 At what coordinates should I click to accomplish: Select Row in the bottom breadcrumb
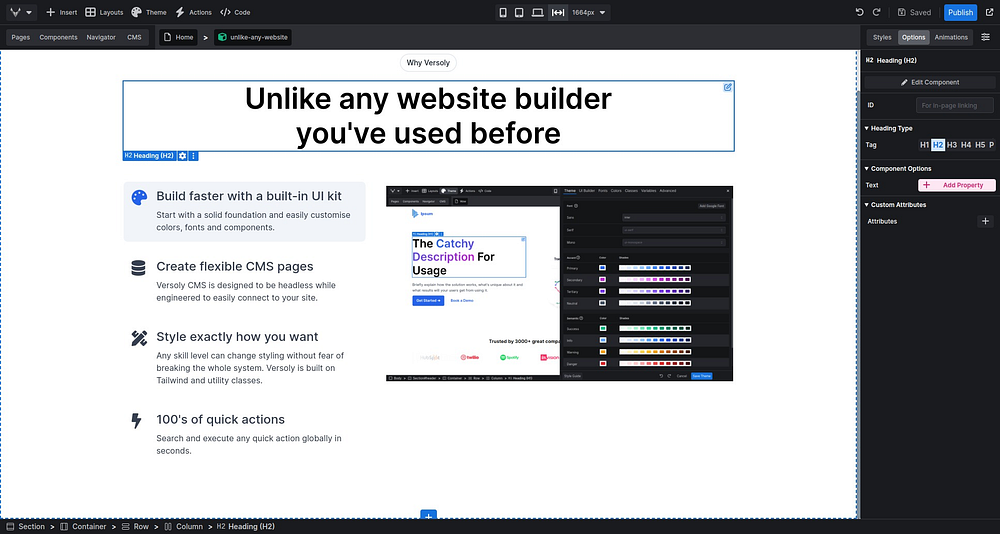135,526
